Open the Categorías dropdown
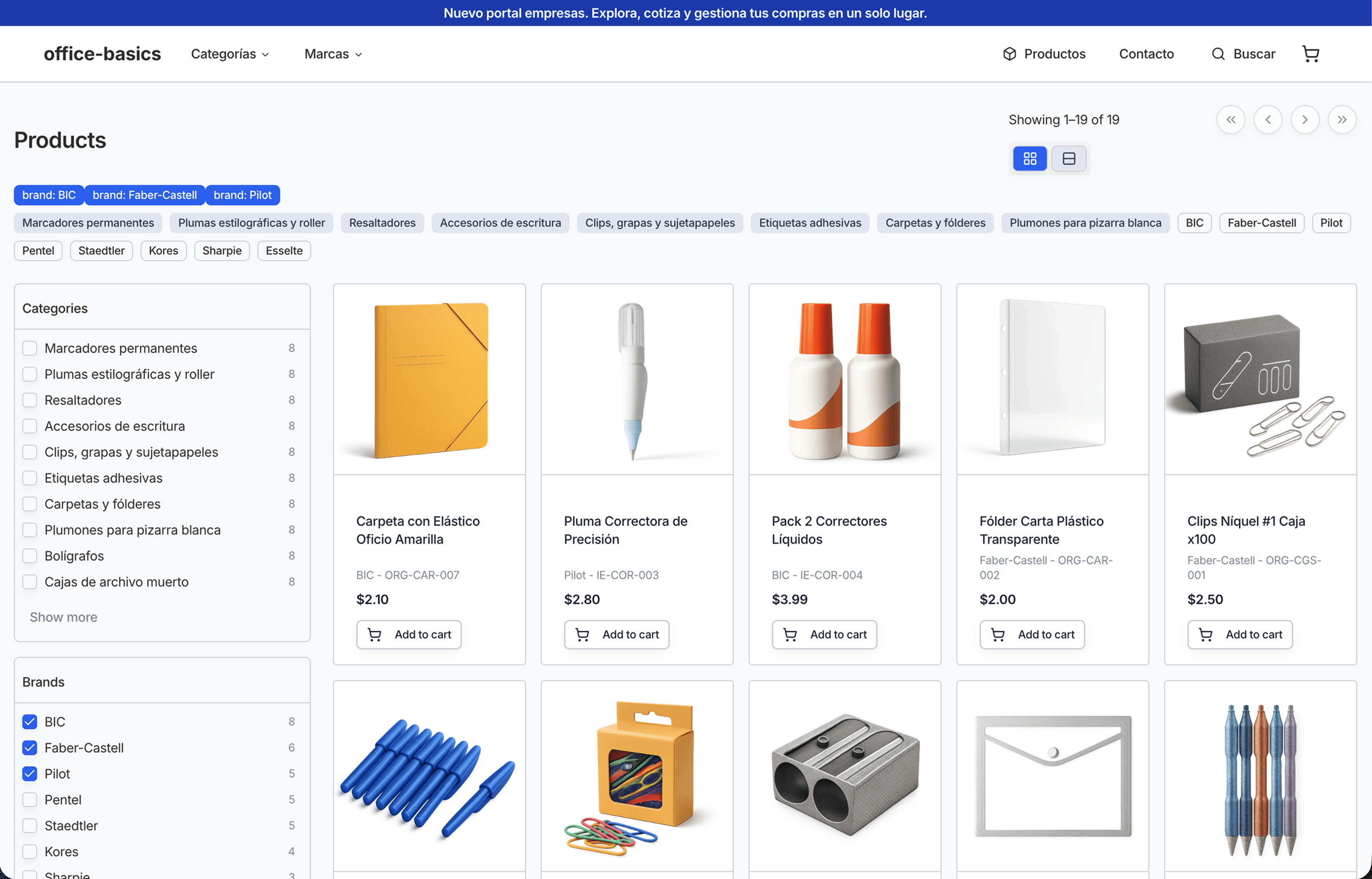The width and height of the screenshot is (1372, 879). [229, 54]
